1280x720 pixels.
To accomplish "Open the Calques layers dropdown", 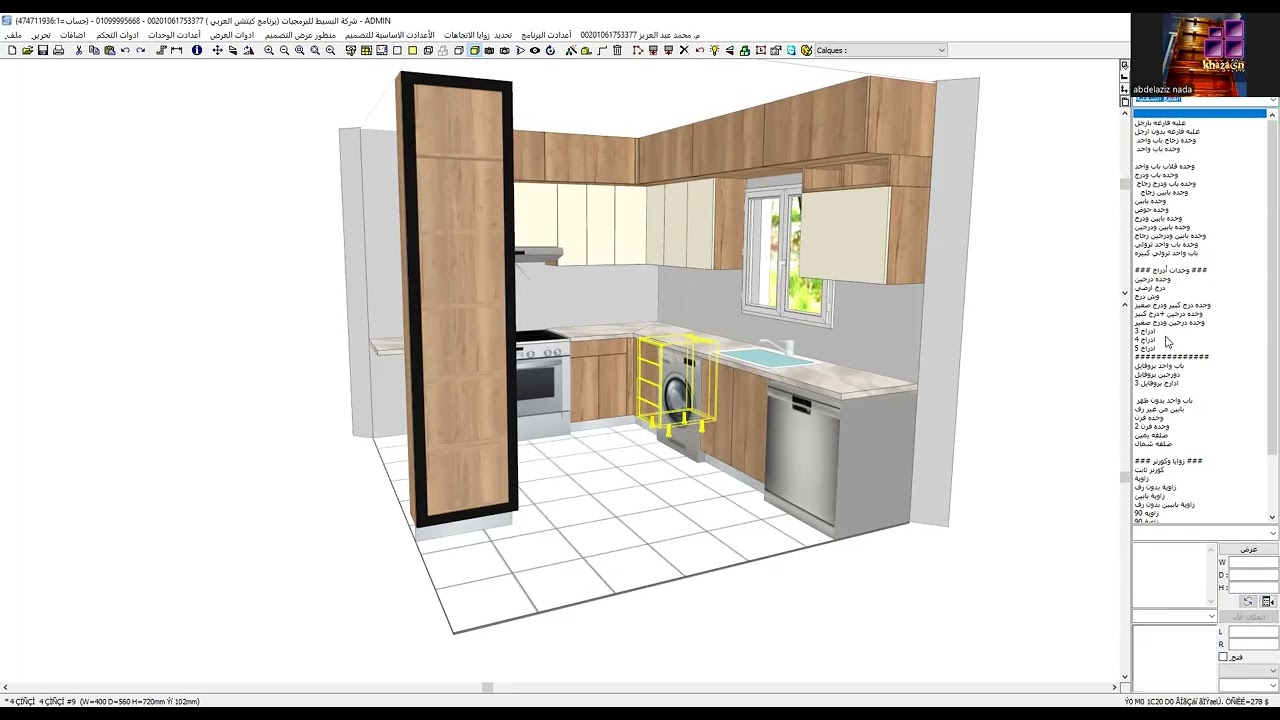I will tap(881, 50).
